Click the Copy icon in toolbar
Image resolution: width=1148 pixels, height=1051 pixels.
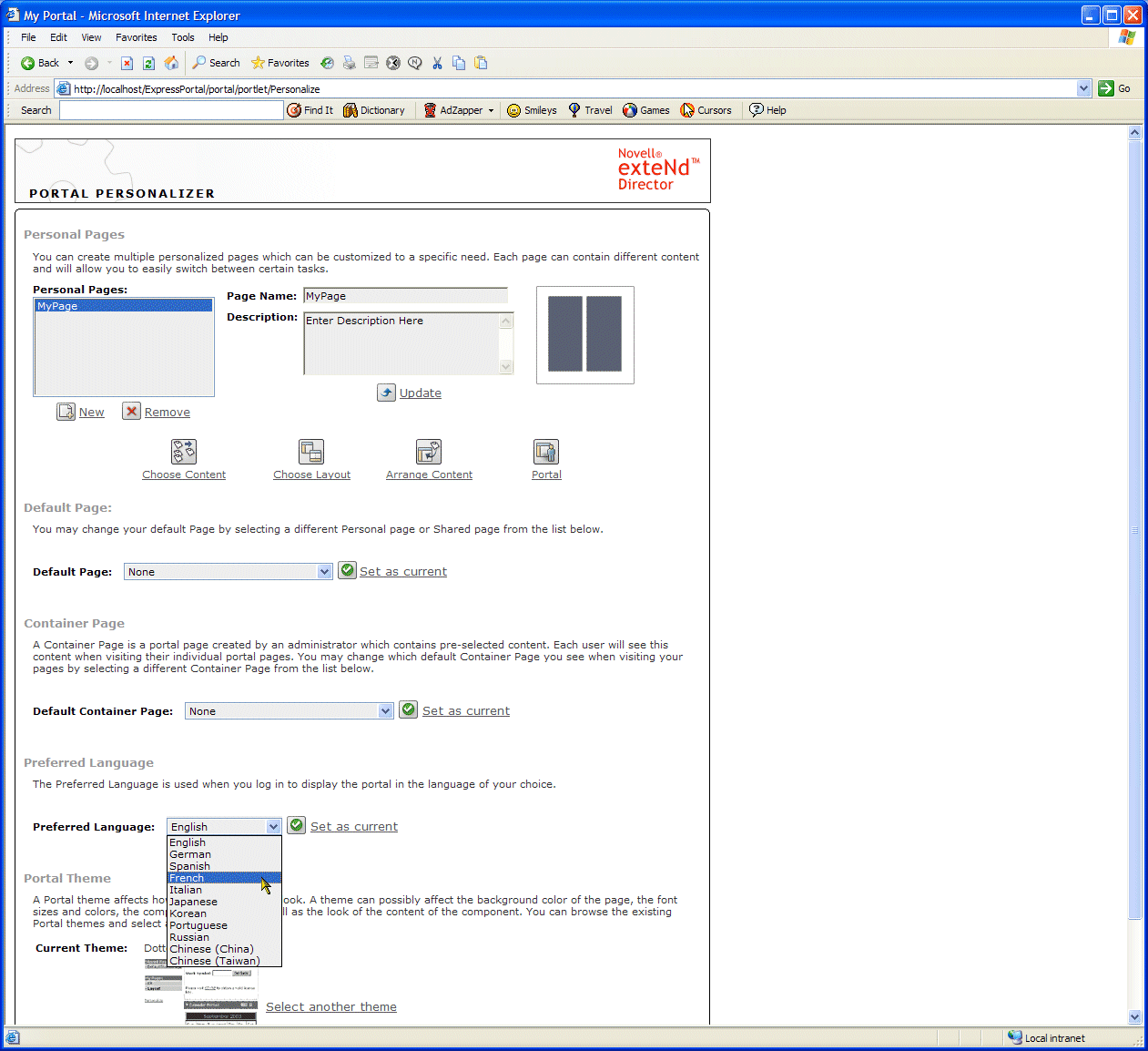[459, 63]
